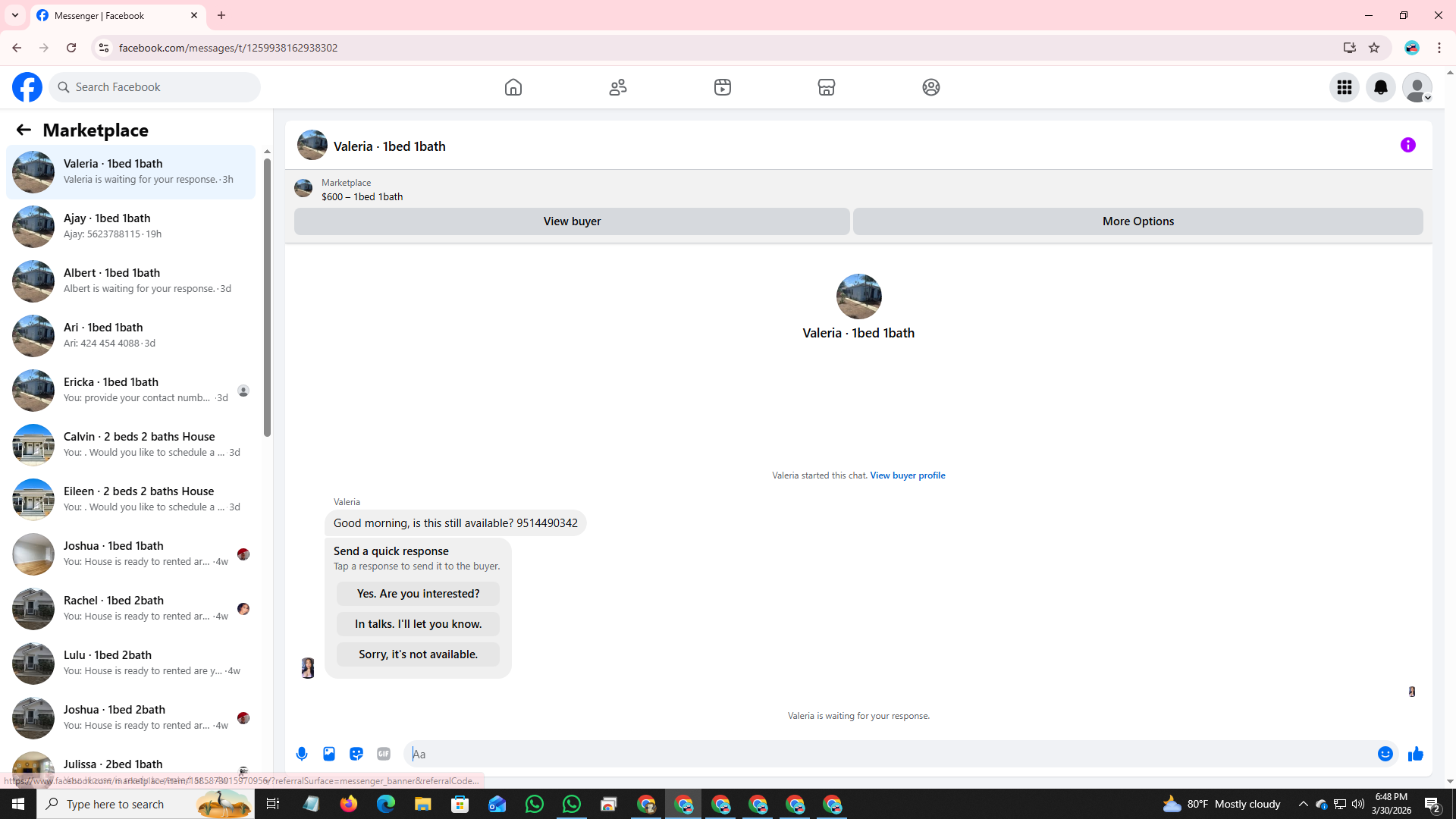
Task: Open the Facebook apps grid menu
Action: click(1344, 87)
